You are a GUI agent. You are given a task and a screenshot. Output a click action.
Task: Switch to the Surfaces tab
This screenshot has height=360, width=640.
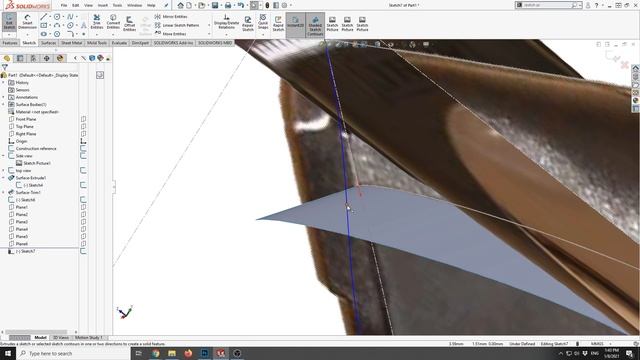click(x=49, y=43)
